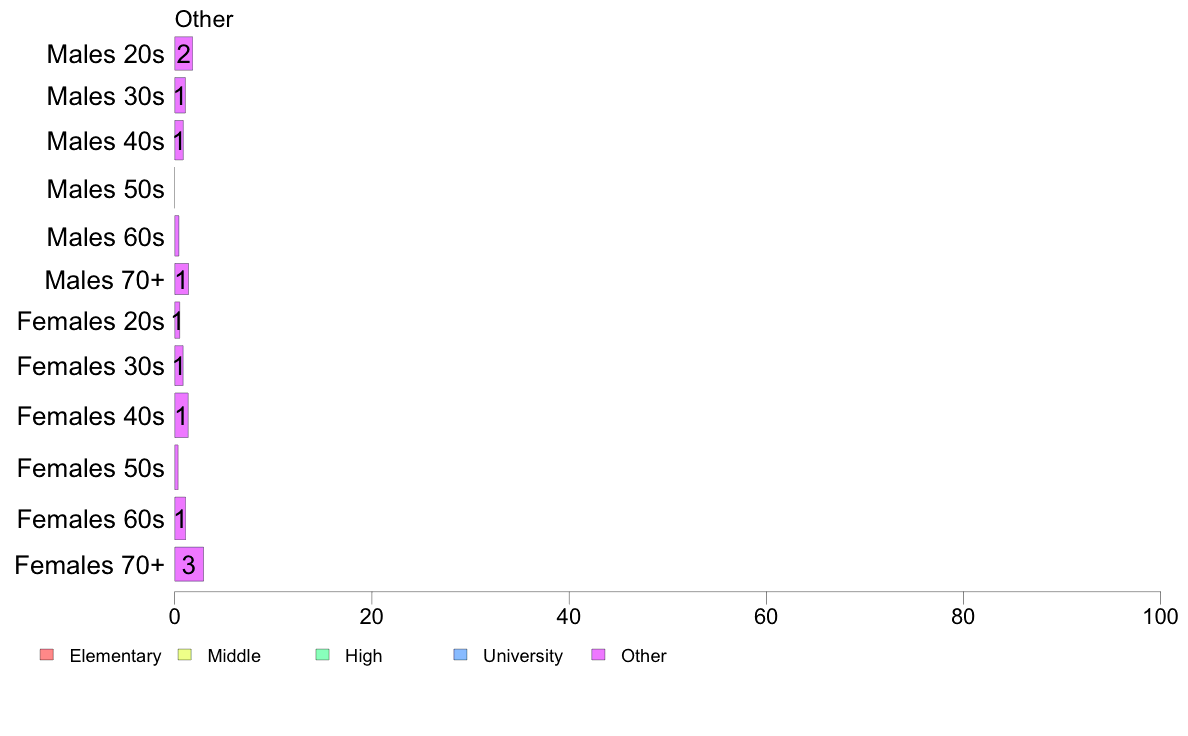
Task: Click the 'Males 60s' row label
Action: pyautogui.click(x=105, y=236)
